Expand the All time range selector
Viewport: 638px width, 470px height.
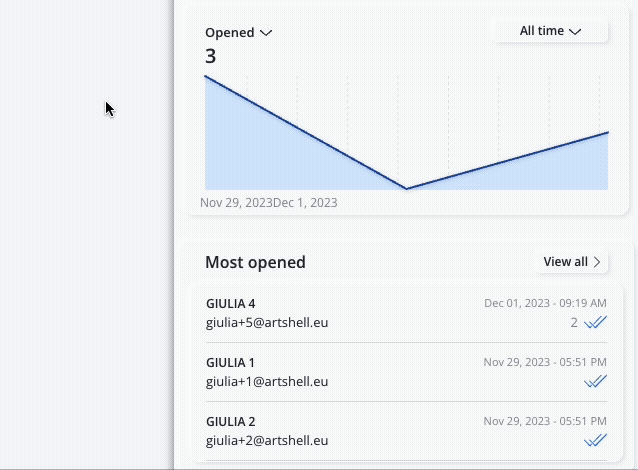(x=551, y=31)
